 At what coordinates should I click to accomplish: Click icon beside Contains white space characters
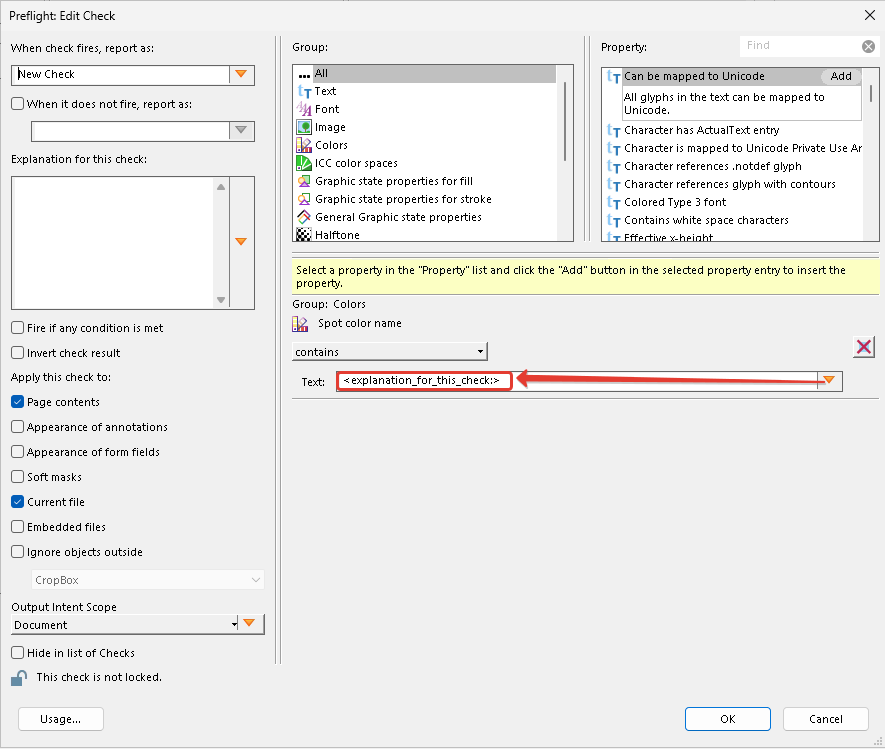click(x=614, y=221)
